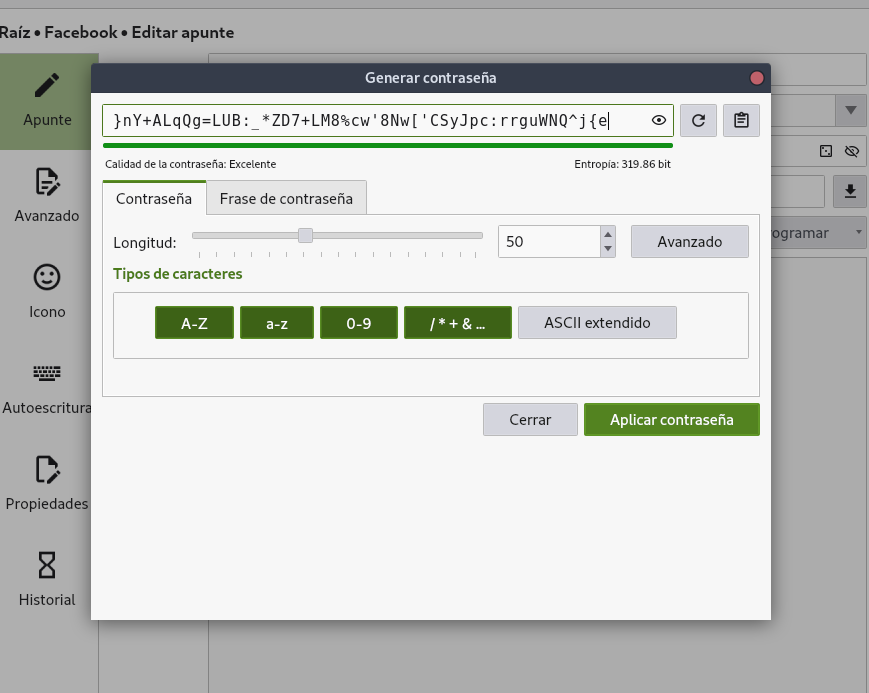The image size is (869, 693).
Task: Increase password length with the spinner up arrow
Action: (x=607, y=234)
